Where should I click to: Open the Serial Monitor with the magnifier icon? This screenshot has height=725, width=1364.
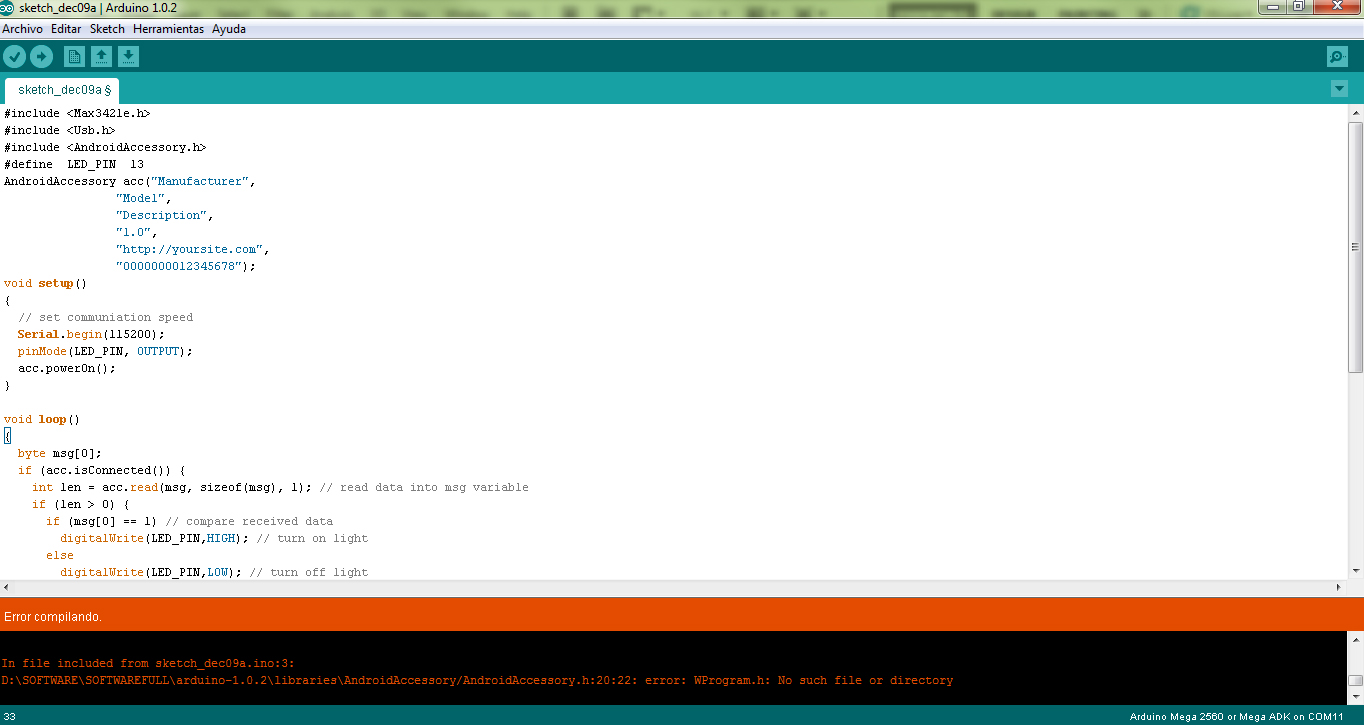1337,56
